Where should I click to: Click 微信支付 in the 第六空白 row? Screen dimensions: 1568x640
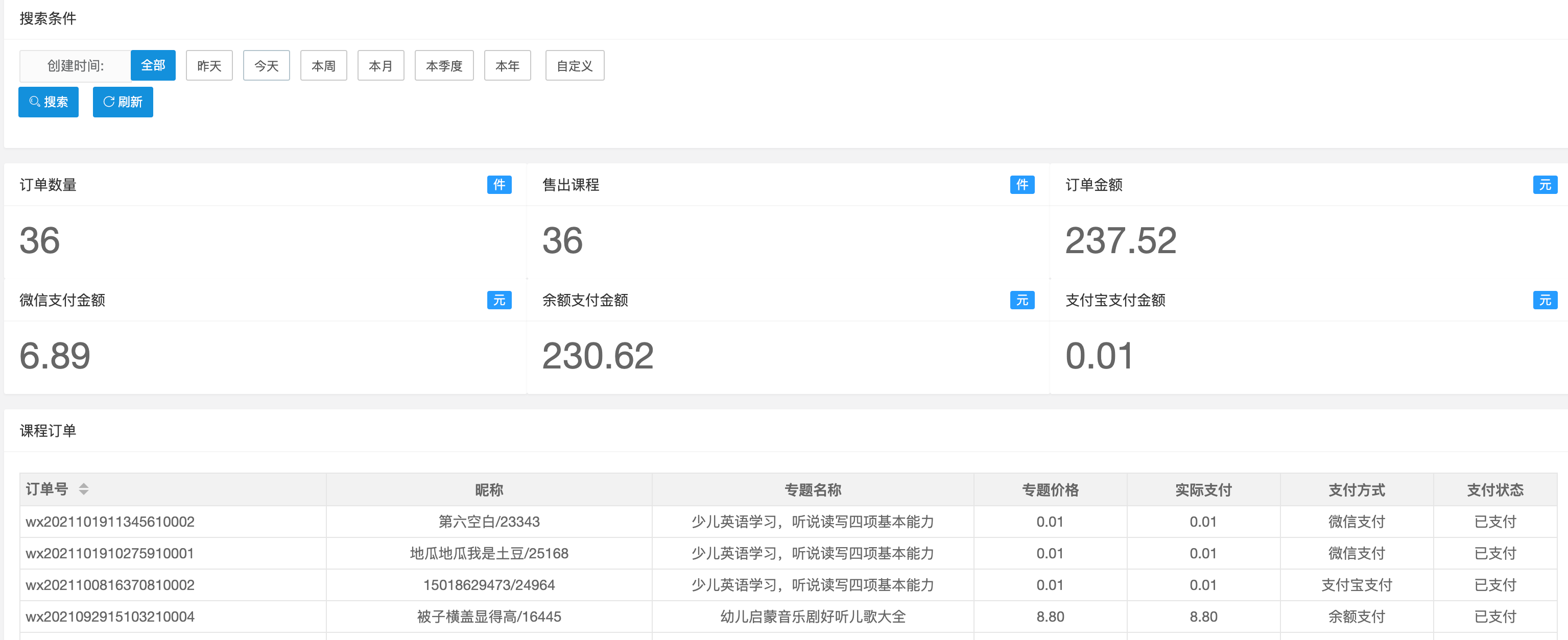[1357, 522]
